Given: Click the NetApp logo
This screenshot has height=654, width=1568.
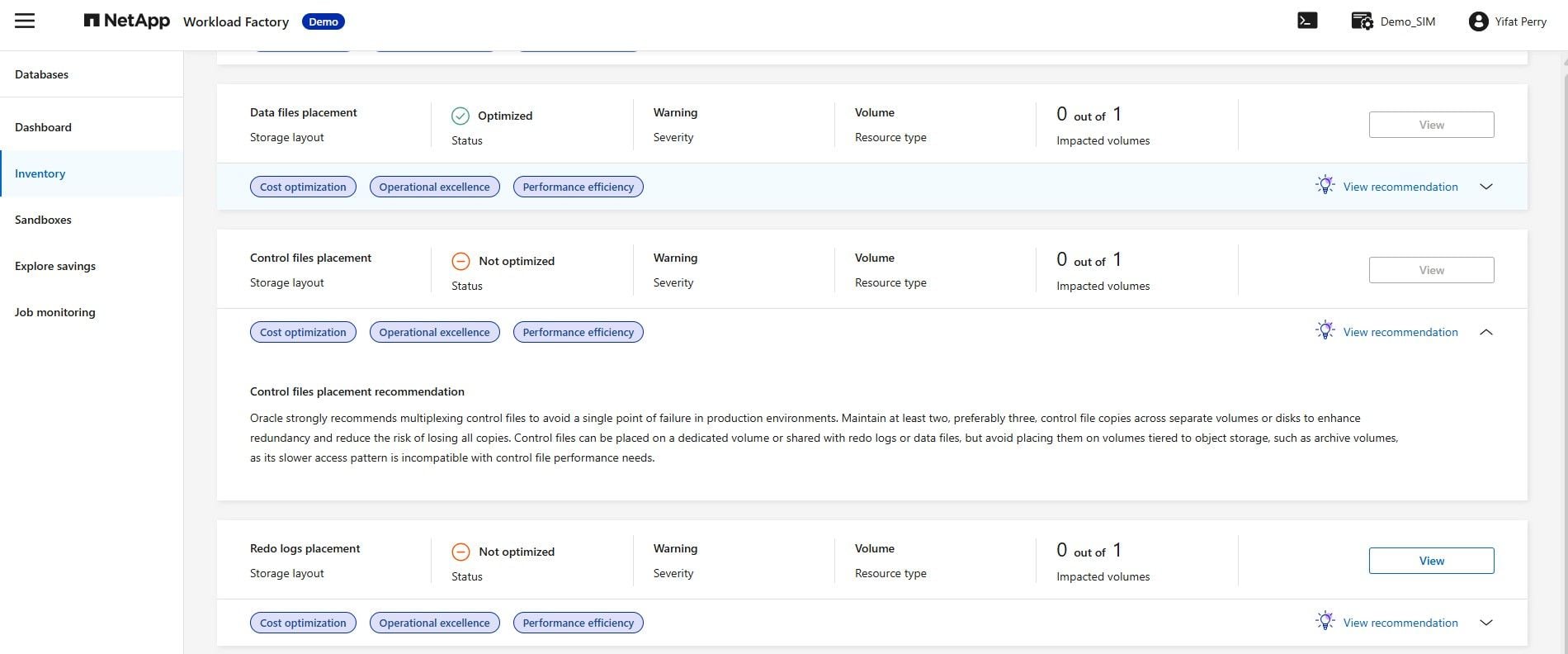Looking at the screenshot, I should pyautogui.click(x=127, y=21).
